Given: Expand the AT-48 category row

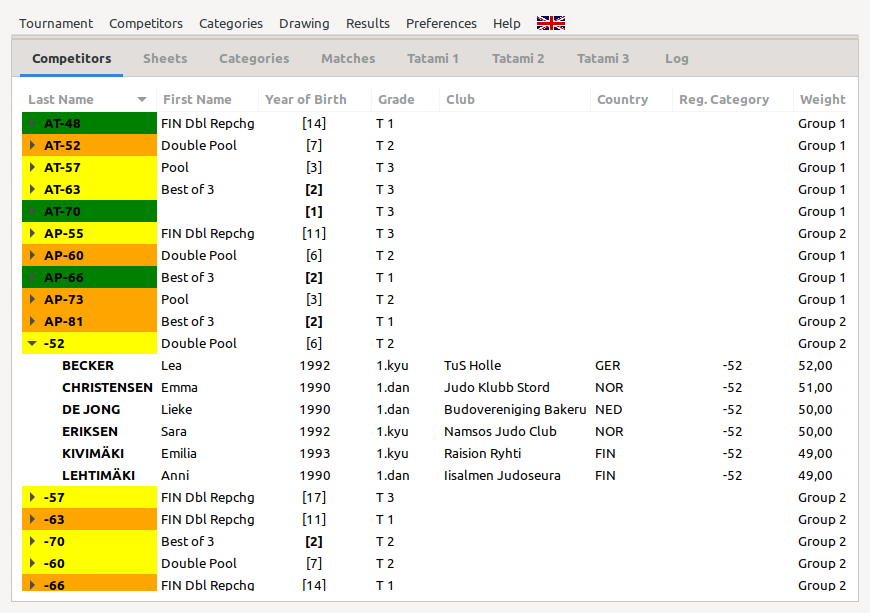Looking at the screenshot, I should pyautogui.click(x=33, y=124).
